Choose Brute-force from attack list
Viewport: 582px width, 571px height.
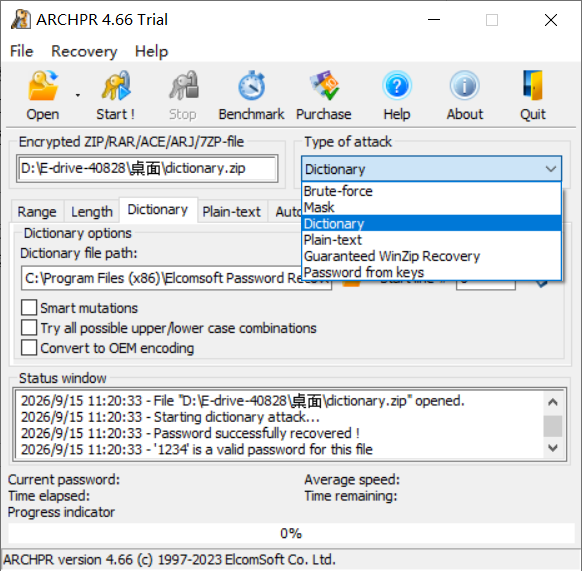pos(431,191)
